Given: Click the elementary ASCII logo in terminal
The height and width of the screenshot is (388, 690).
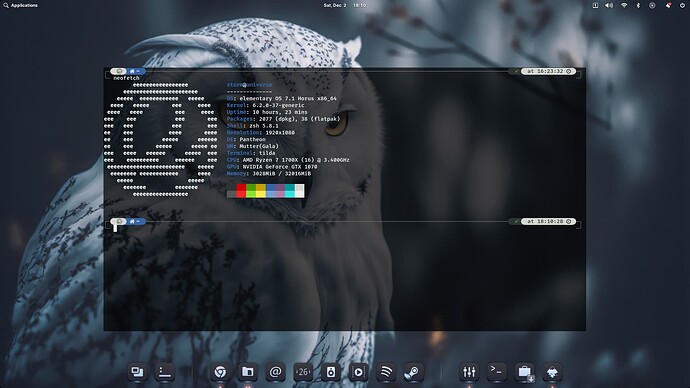Looking at the screenshot, I should (x=161, y=139).
